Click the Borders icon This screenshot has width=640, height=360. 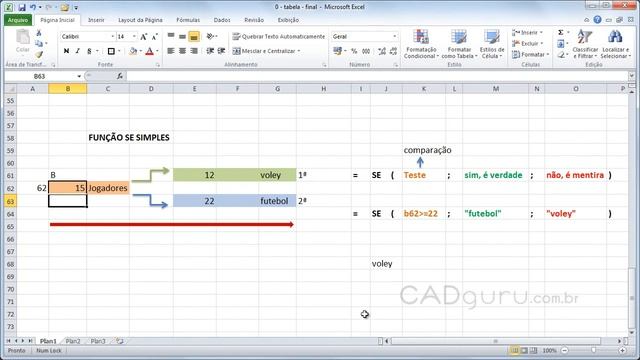pos(111,51)
